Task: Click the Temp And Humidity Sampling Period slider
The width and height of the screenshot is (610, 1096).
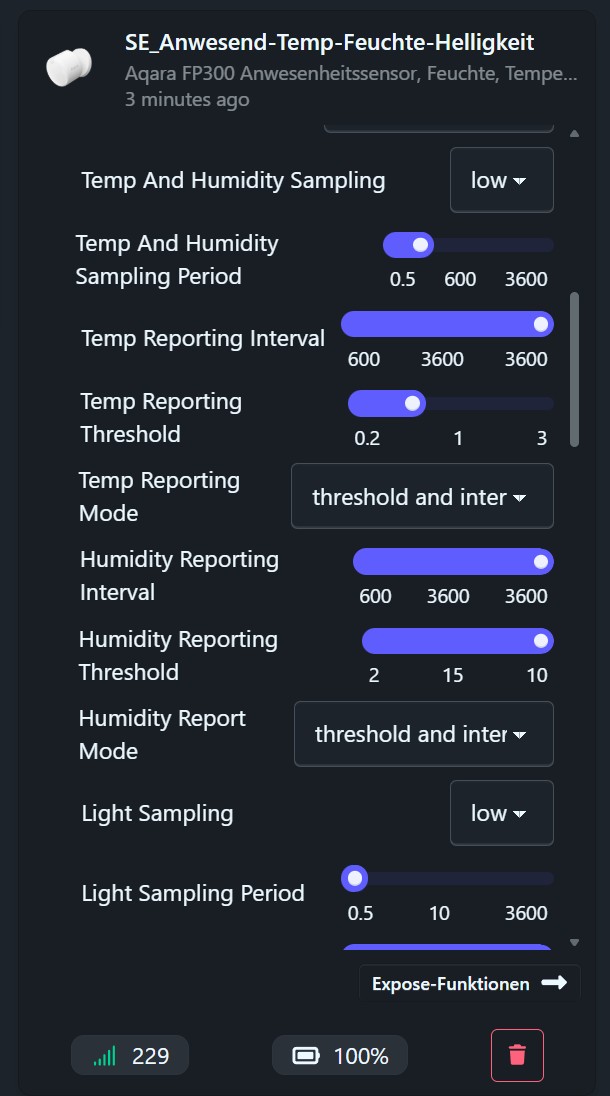Action: click(x=468, y=245)
